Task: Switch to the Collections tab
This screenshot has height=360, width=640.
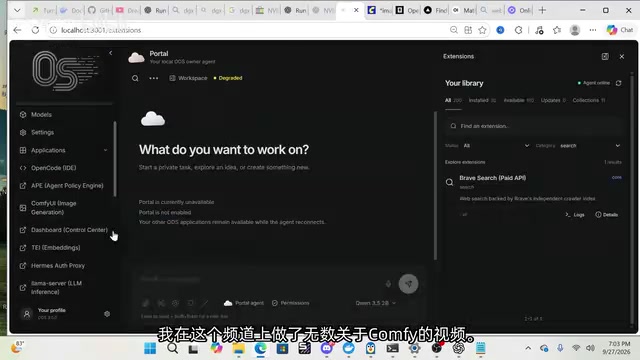Action: [x=589, y=100]
